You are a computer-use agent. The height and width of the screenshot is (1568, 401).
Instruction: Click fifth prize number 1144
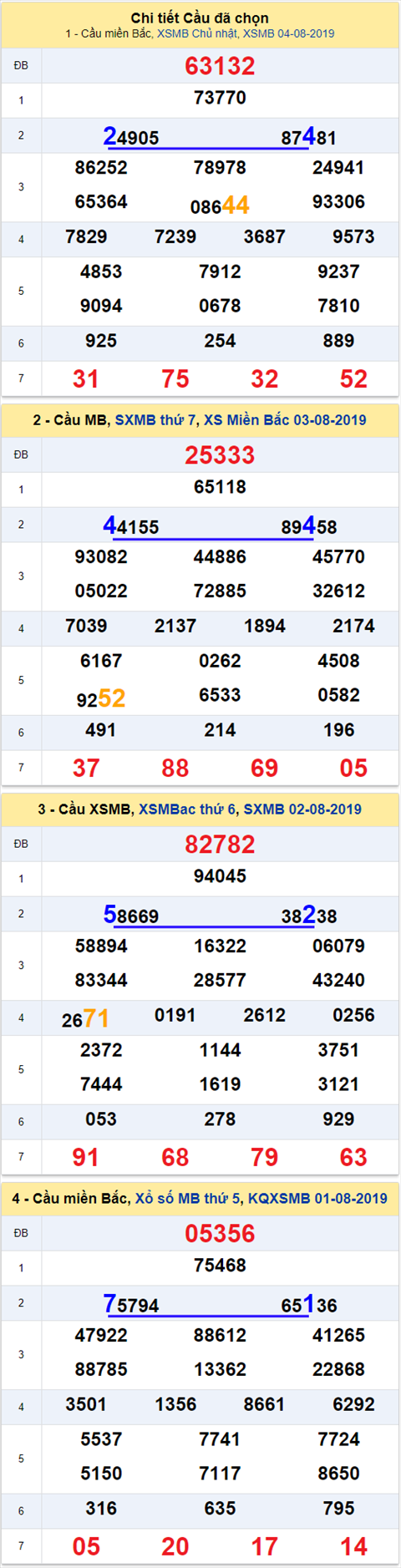coord(220,1051)
